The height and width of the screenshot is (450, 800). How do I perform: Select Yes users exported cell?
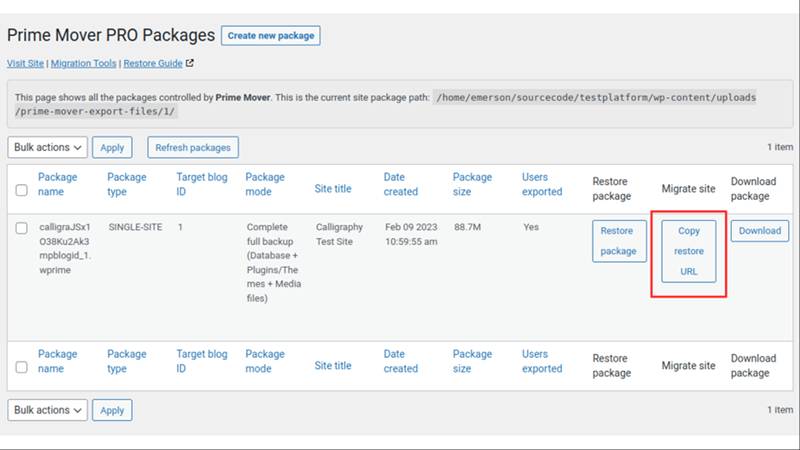[x=531, y=227]
